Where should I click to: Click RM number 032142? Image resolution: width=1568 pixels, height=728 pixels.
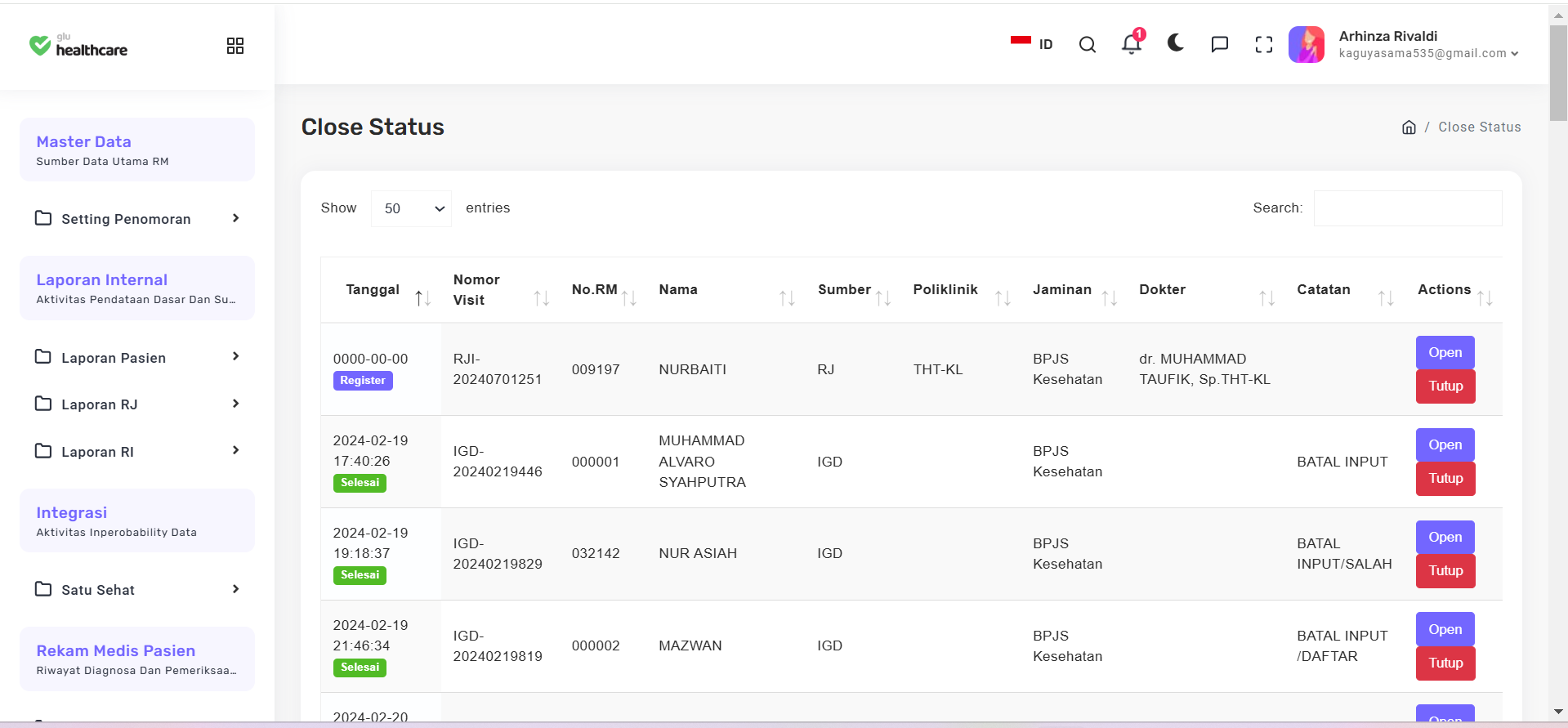[596, 554]
